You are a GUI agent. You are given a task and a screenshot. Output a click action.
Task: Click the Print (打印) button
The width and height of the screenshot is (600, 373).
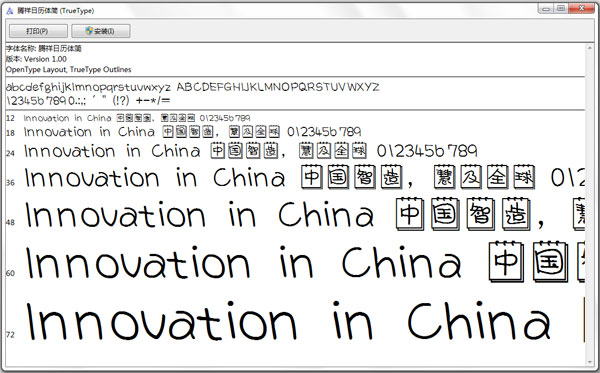pos(38,31)
